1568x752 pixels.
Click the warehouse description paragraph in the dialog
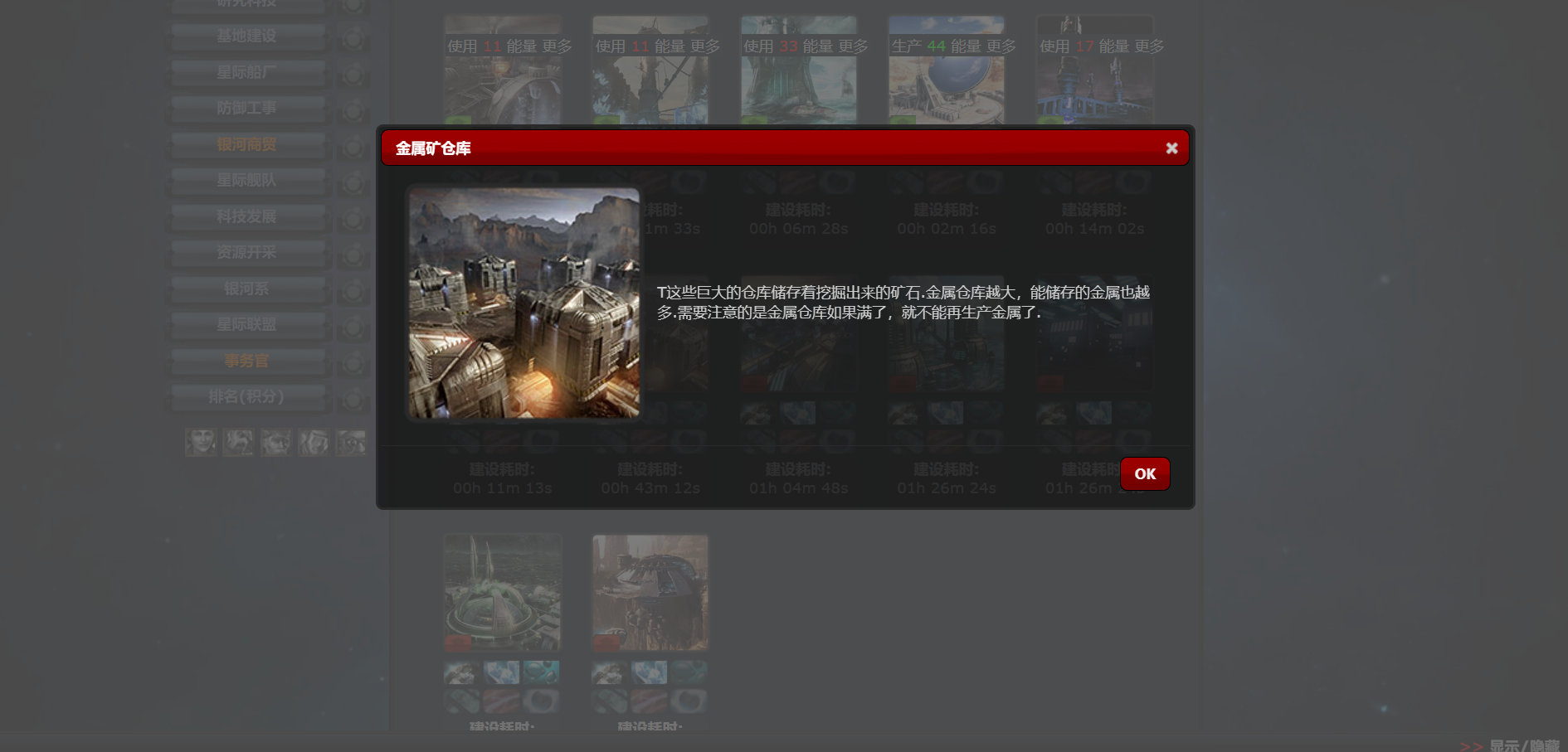point(903,303)
